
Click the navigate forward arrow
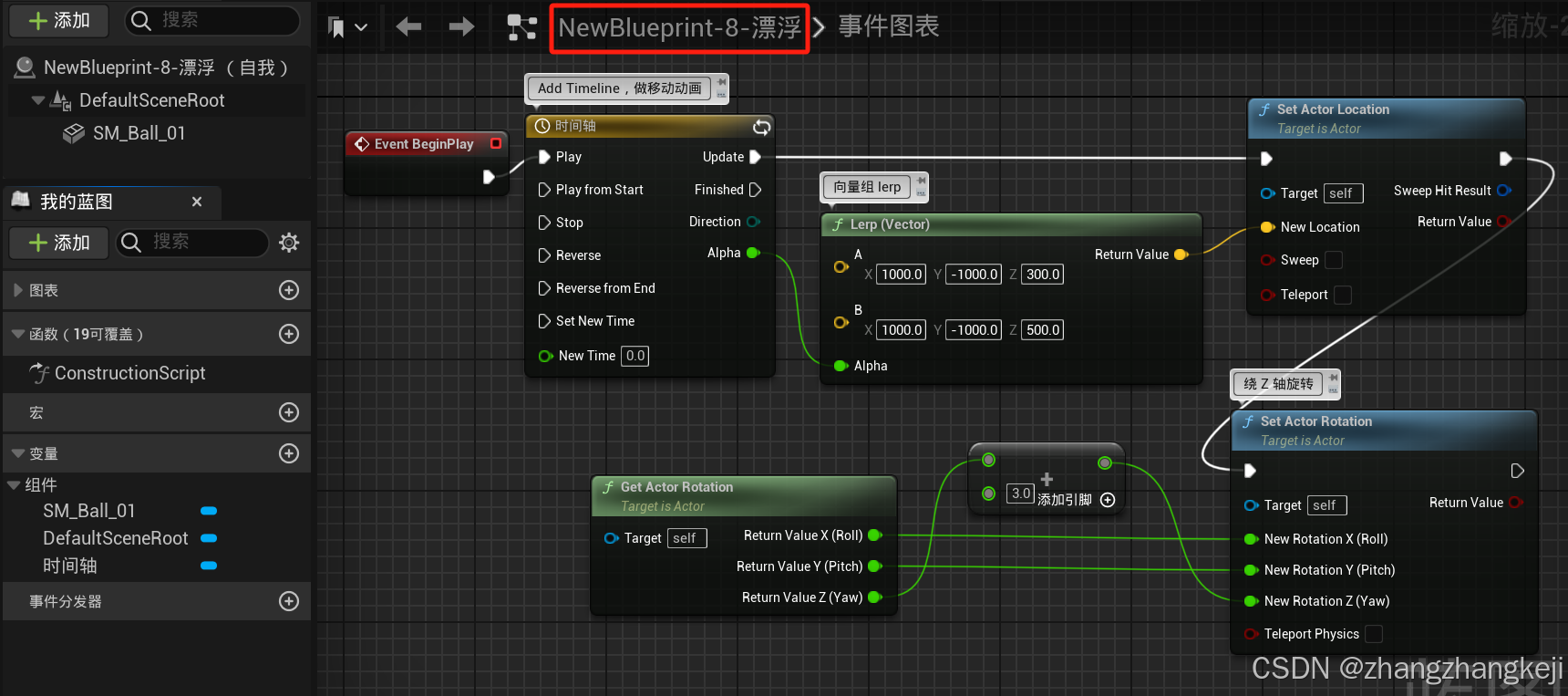(x=462, y=27)
